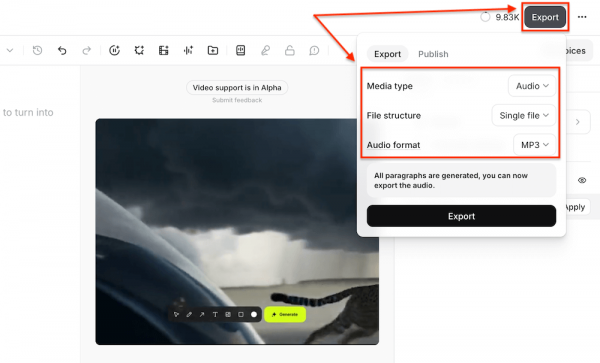The width and height of the screenshot is (600, 363).
Task: Select the pencil draw tool on video
Action: click(x=189, y=314)
